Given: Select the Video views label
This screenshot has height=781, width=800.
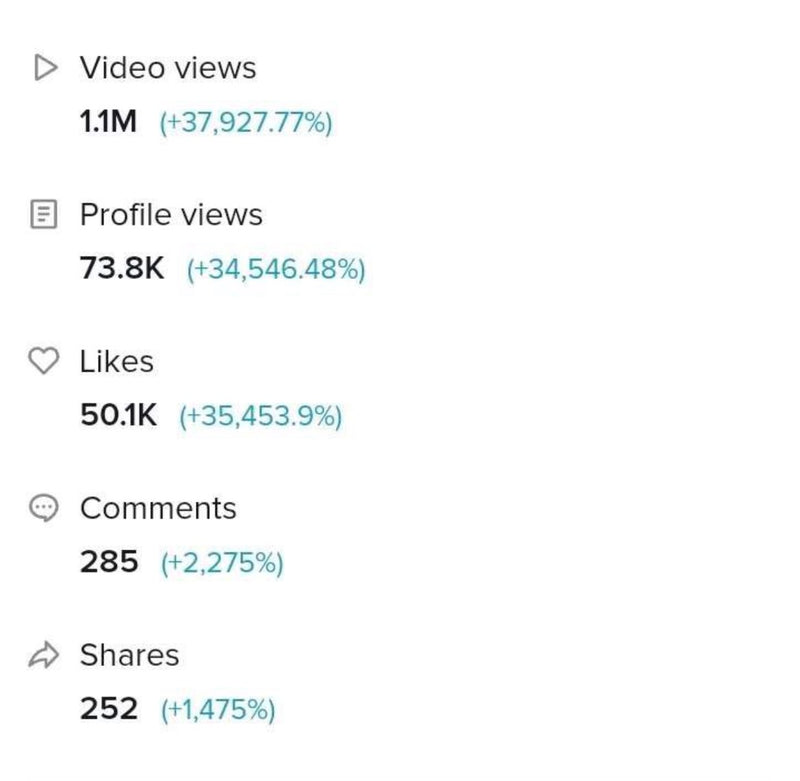Looking at the screenshot, I should (167, 68).
